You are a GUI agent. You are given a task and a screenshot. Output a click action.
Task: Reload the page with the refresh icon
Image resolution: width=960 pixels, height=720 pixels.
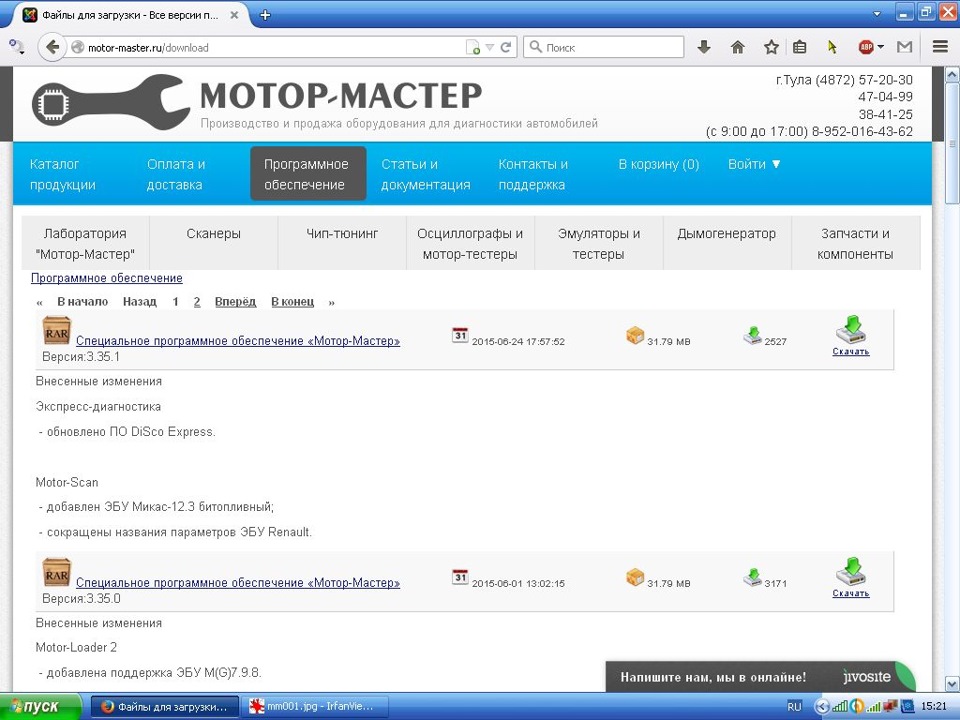506,47
